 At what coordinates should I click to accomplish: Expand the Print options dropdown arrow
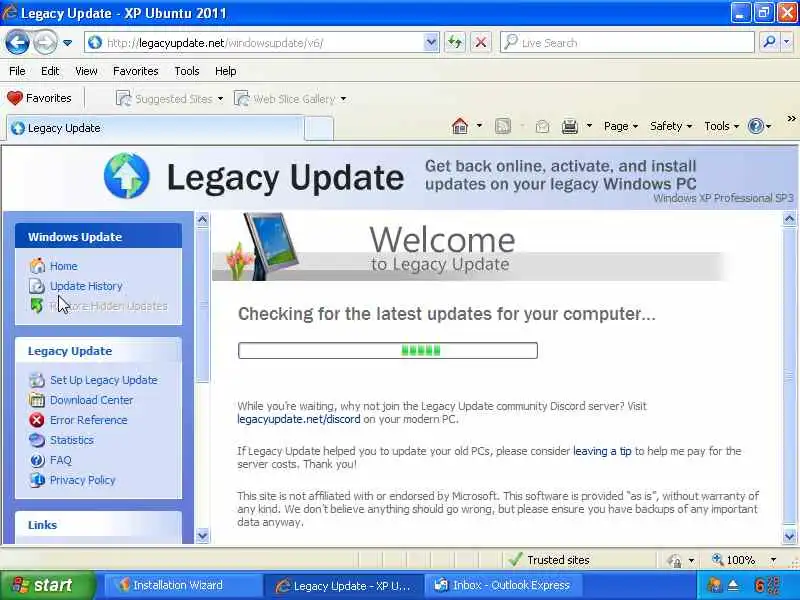click(x=589, y=126)
